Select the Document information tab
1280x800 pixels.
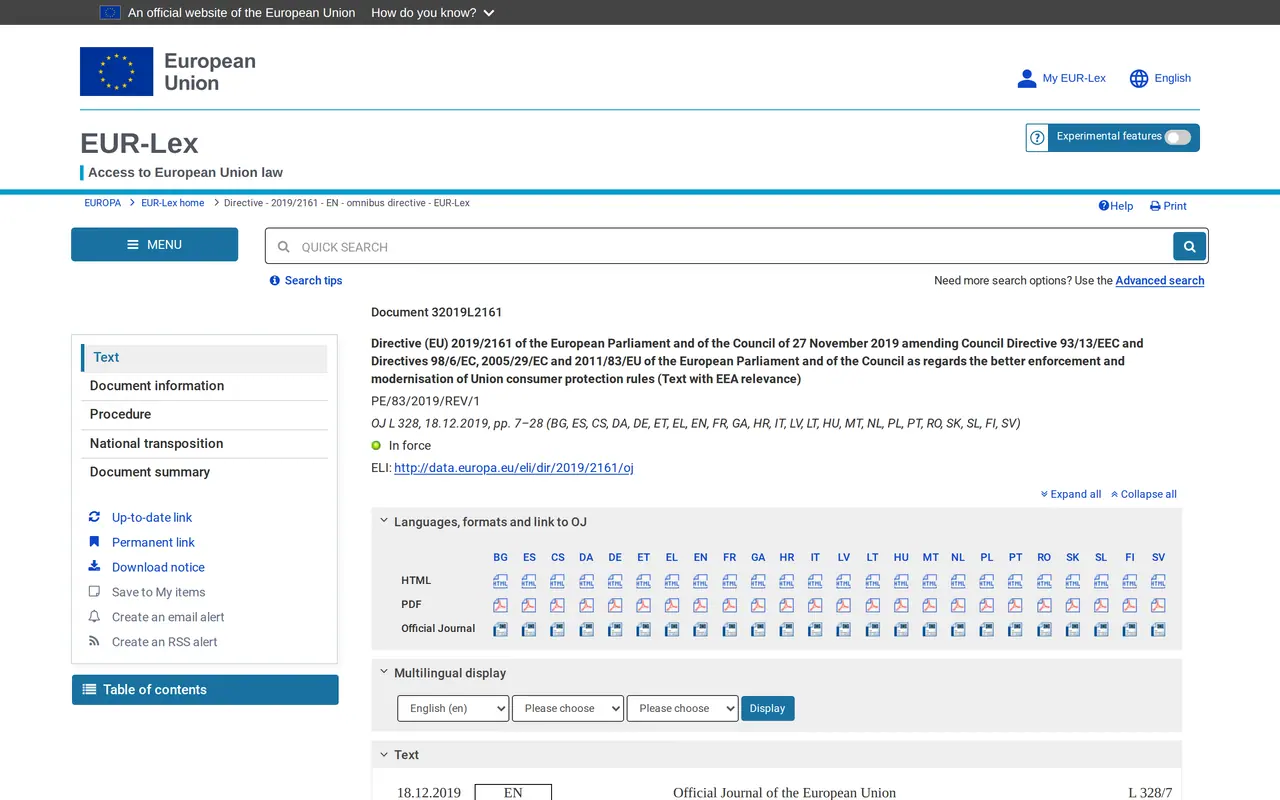point(204,386)
